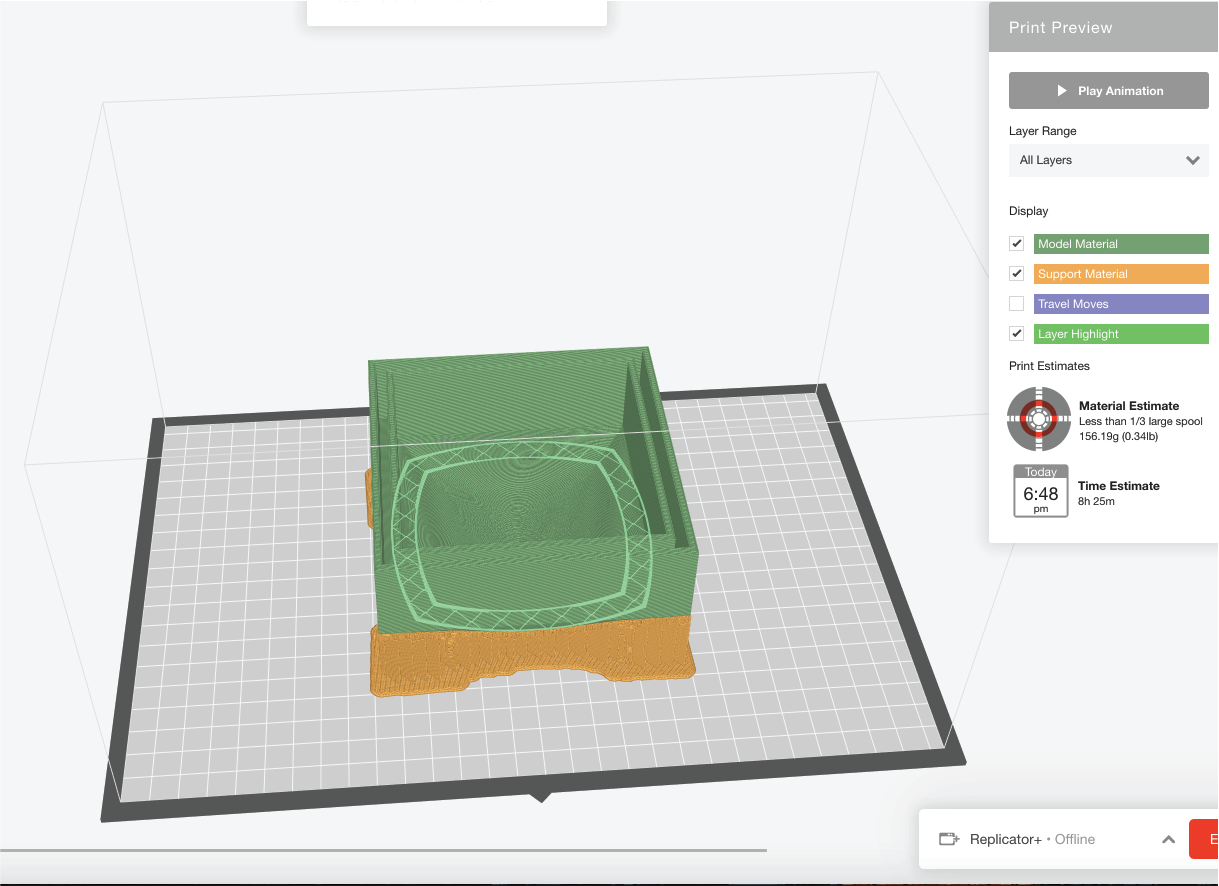Image resolution: width=1219 pixels, height=886 pixels.
Task: Click the spool Material Estimate icon
Action: tap(1039, 419)
